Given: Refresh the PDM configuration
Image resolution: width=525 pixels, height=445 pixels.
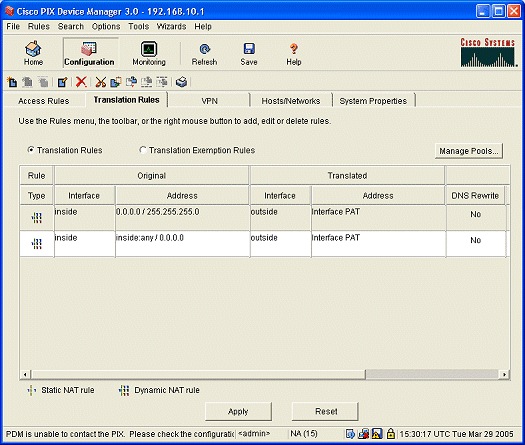Looking at the screenshot, I should coord(204,53).
